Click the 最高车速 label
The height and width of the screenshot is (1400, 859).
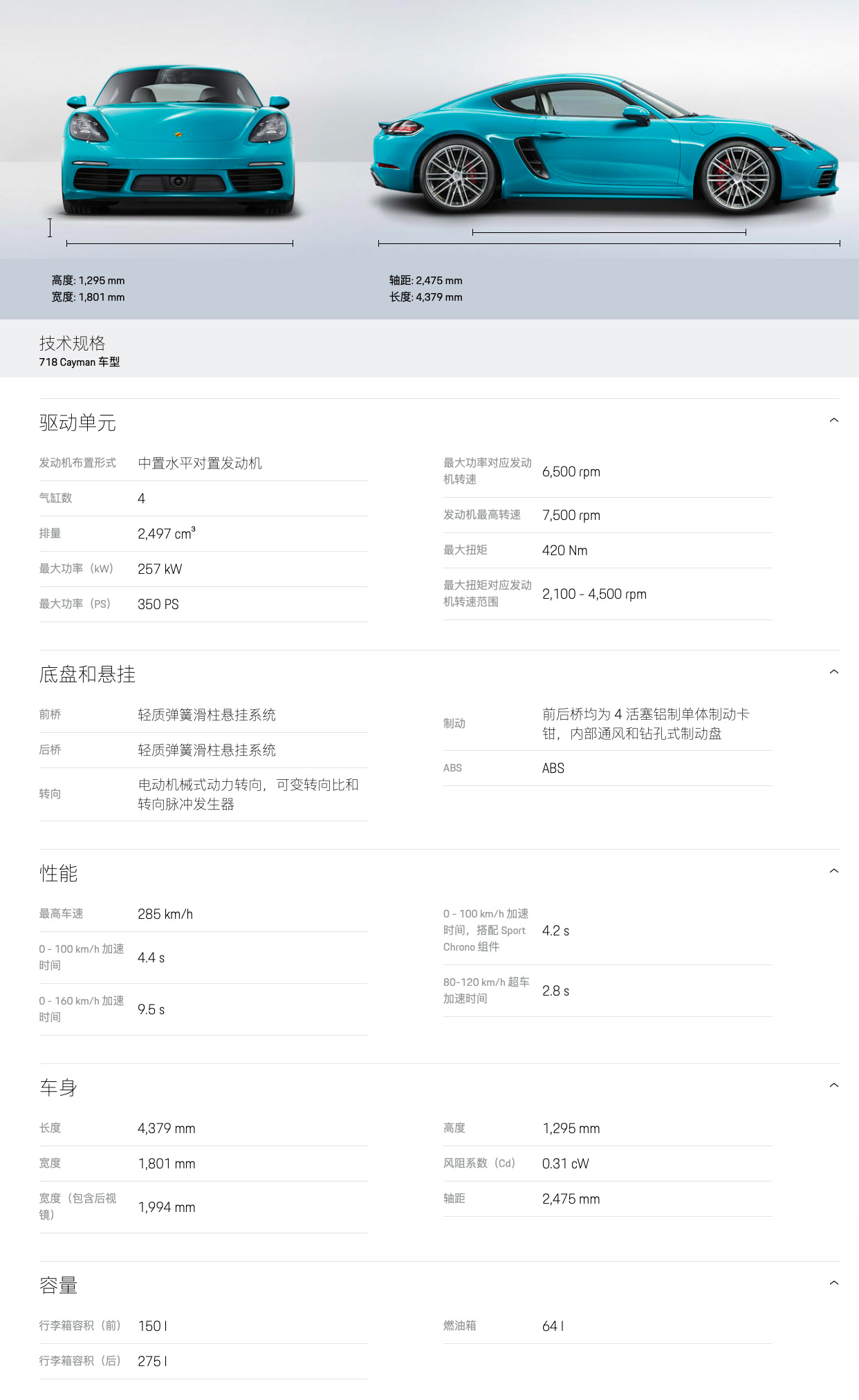click(x=61, y=913)
